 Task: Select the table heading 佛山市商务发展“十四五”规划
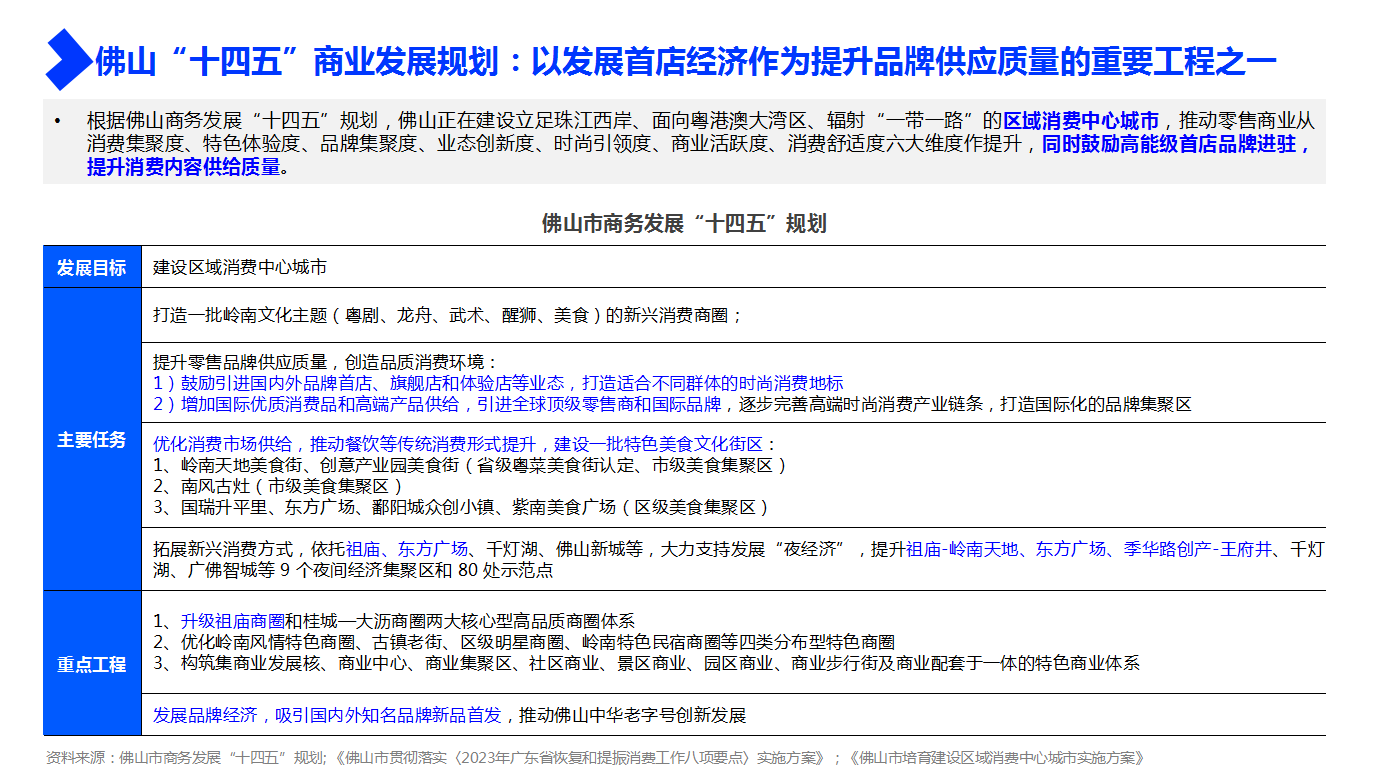[x=684, y=223]
